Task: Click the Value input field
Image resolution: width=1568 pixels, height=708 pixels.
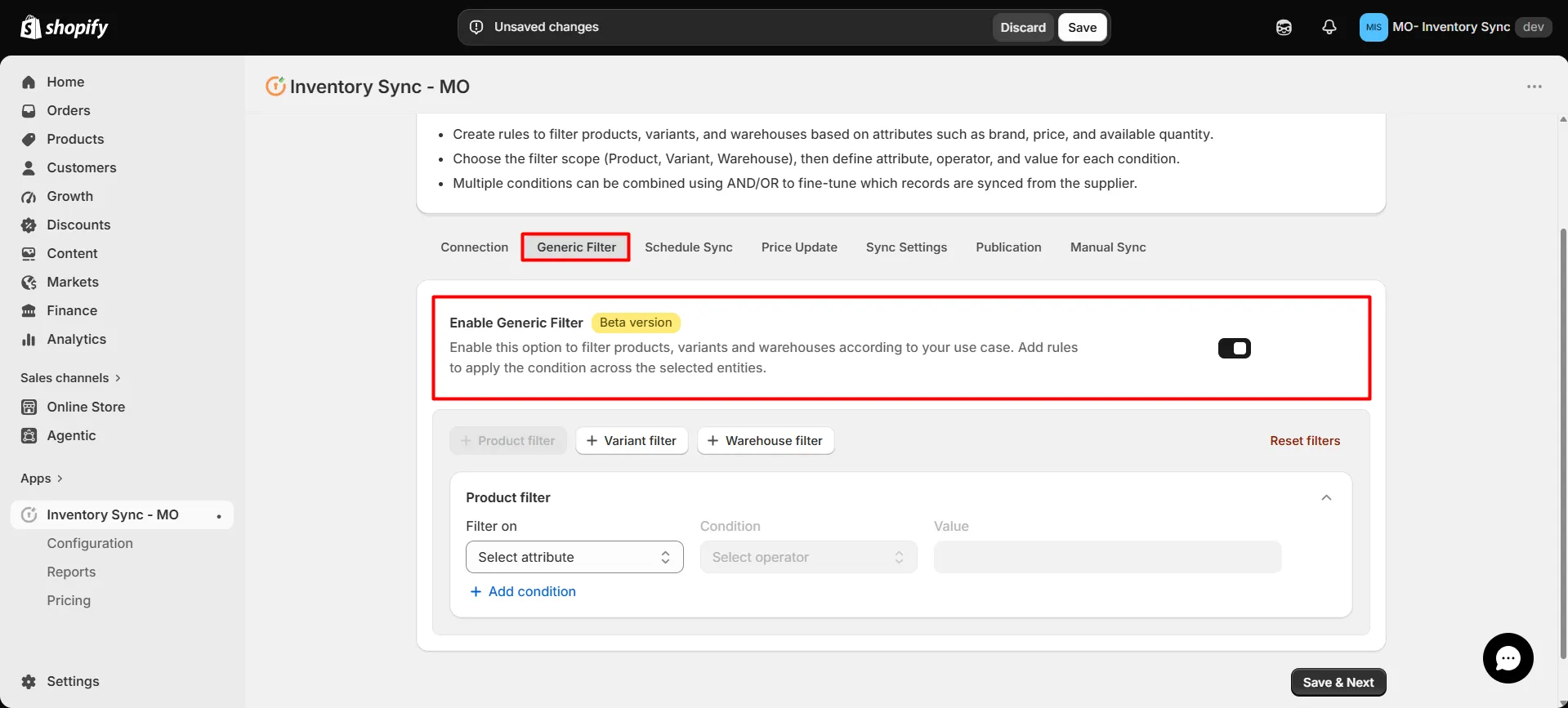Action: coord(1107,557)
